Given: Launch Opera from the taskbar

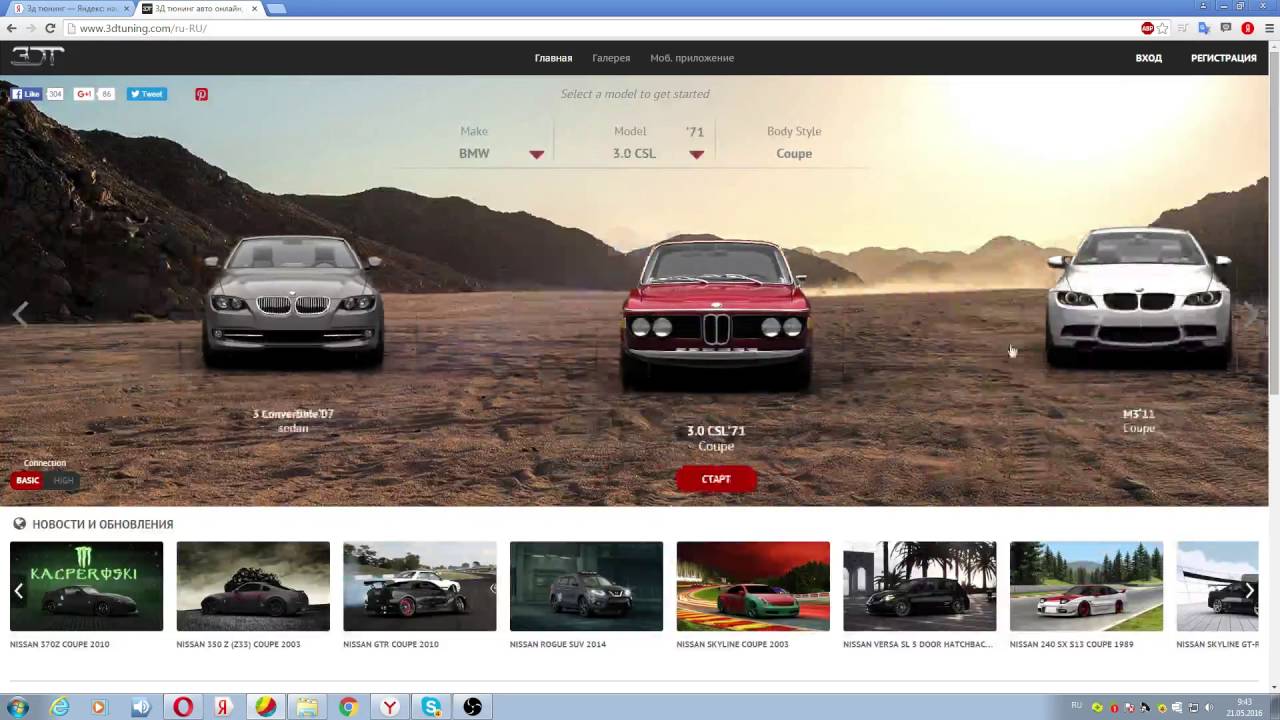Looking at the screenshot, I should point(183,707).
